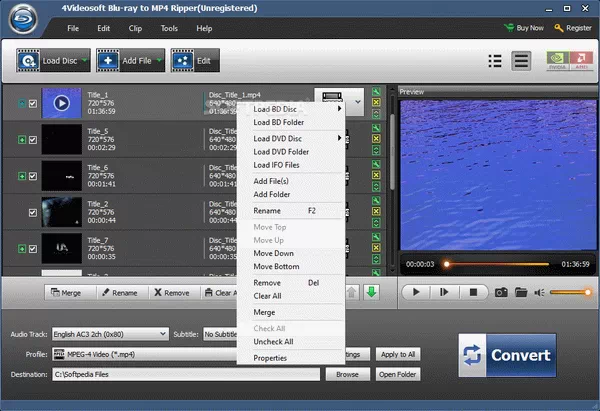
Task: Open Load Disc dropdown arrow
Action: (x=85, y=60)
